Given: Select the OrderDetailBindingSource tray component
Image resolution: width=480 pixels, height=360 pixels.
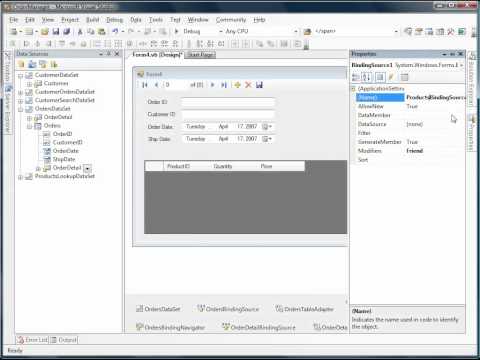Looking at the screenshot, I should click(259, 327).
